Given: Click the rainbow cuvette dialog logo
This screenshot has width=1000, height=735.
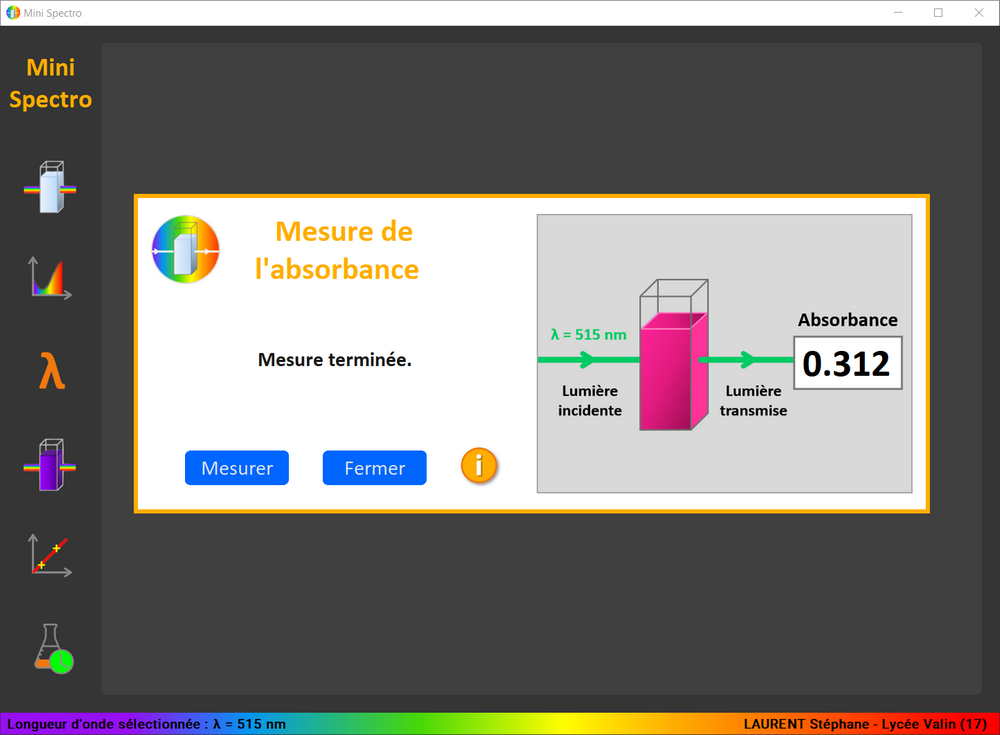Looking at the screenshot, I should pos(186,249).
